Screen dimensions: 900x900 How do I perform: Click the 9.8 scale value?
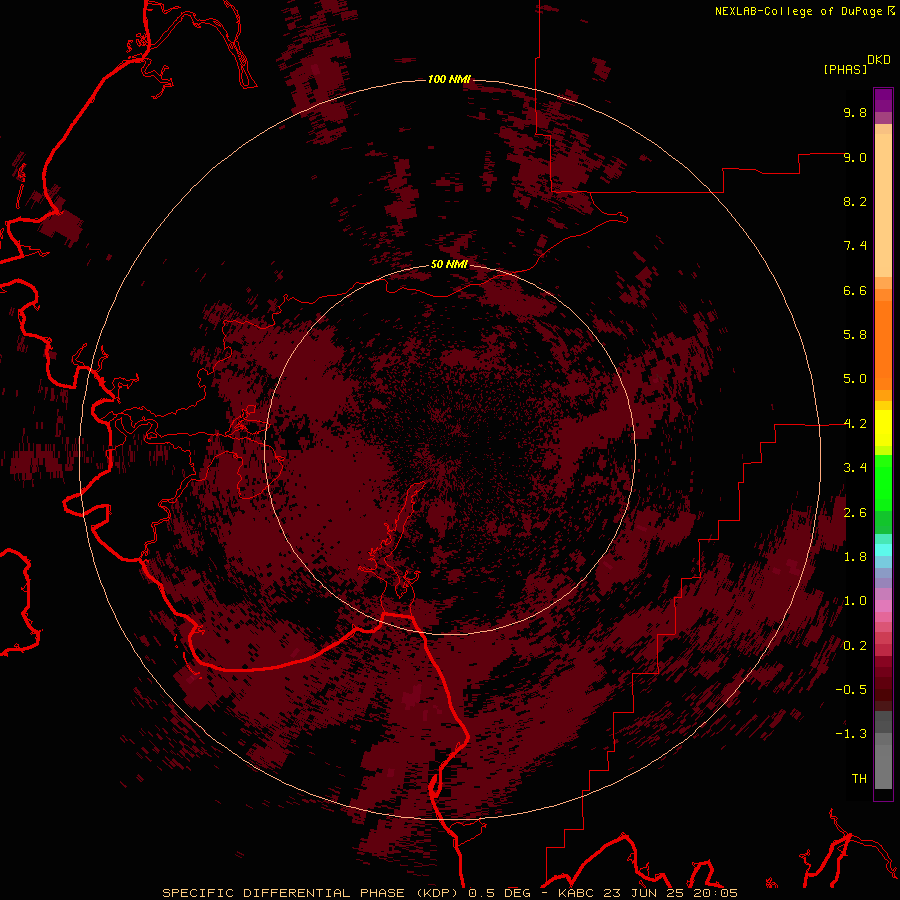tap(855, 112)
